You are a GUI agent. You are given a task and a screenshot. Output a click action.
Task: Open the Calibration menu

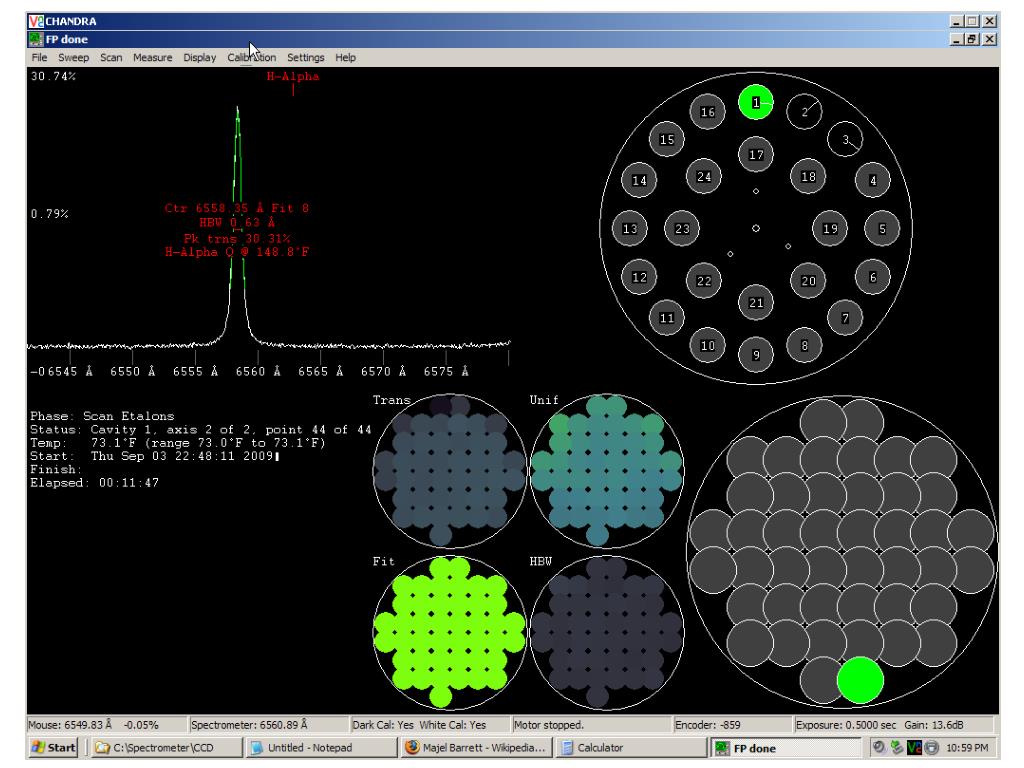coord(251,57)
